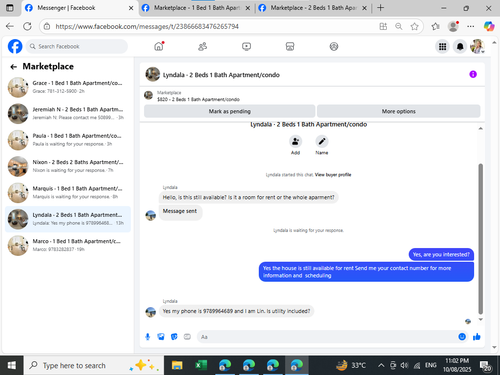The image size is (500, 375).
Task: Open the Video (Watch) icon
Action: 246,46
